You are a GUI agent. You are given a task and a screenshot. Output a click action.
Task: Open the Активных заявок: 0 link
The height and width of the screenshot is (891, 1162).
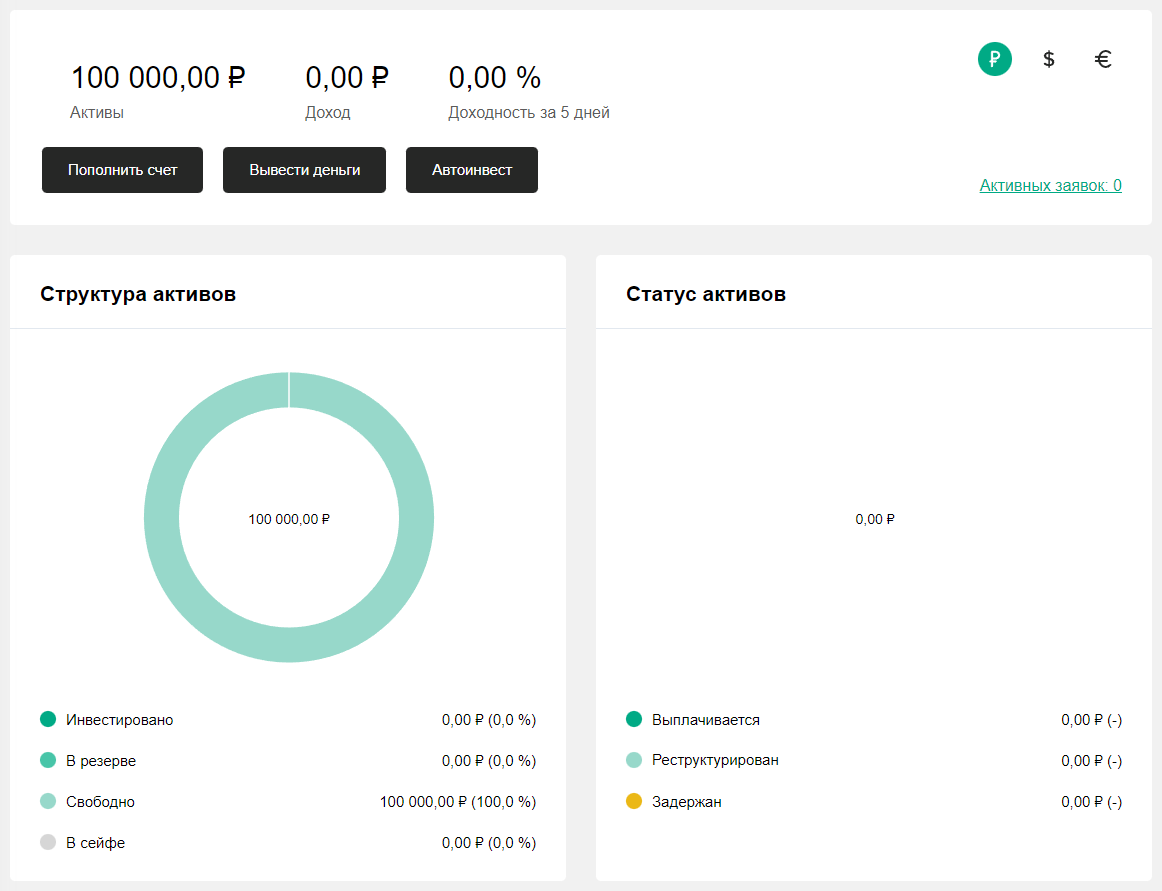click(x=1051, y=186)
